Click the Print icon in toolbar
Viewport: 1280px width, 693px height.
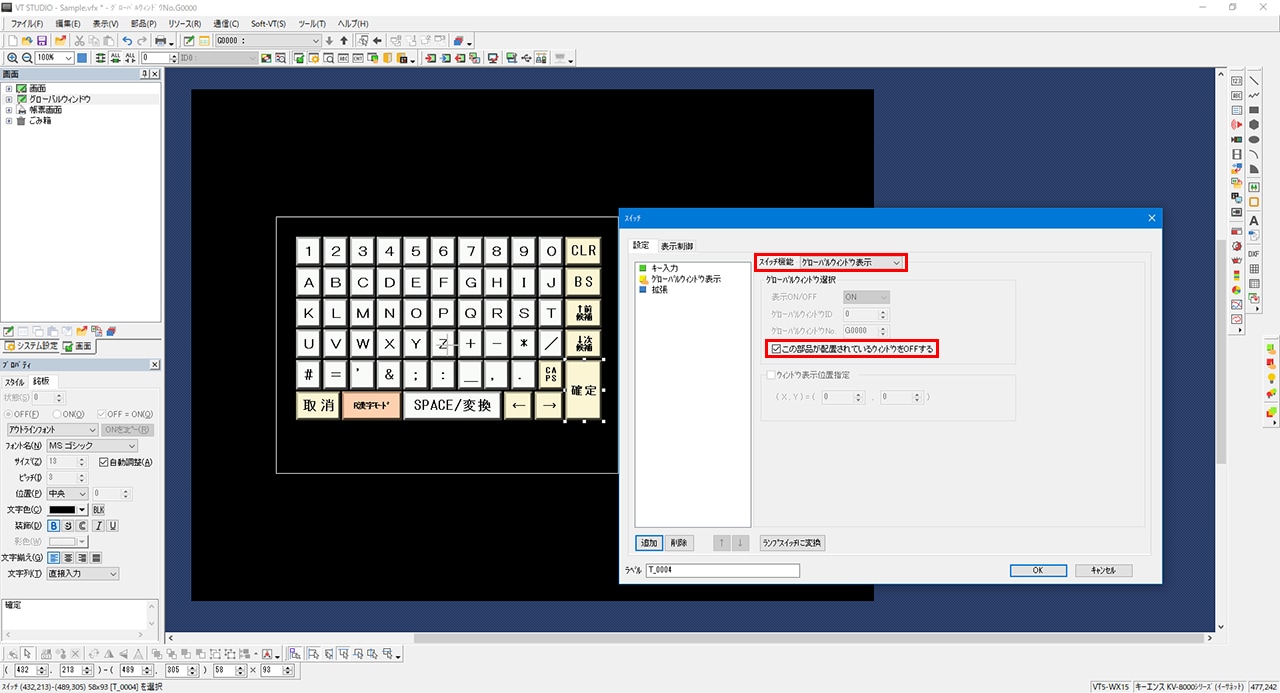pos(160,41)
